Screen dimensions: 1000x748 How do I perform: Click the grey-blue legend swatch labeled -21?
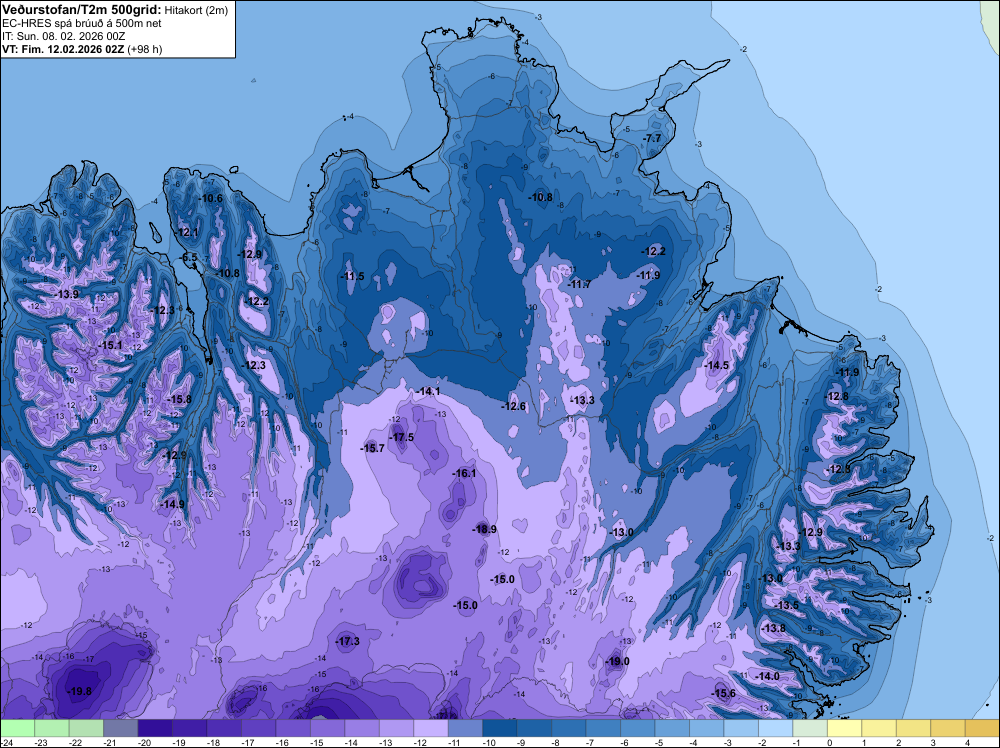(121, 728)
